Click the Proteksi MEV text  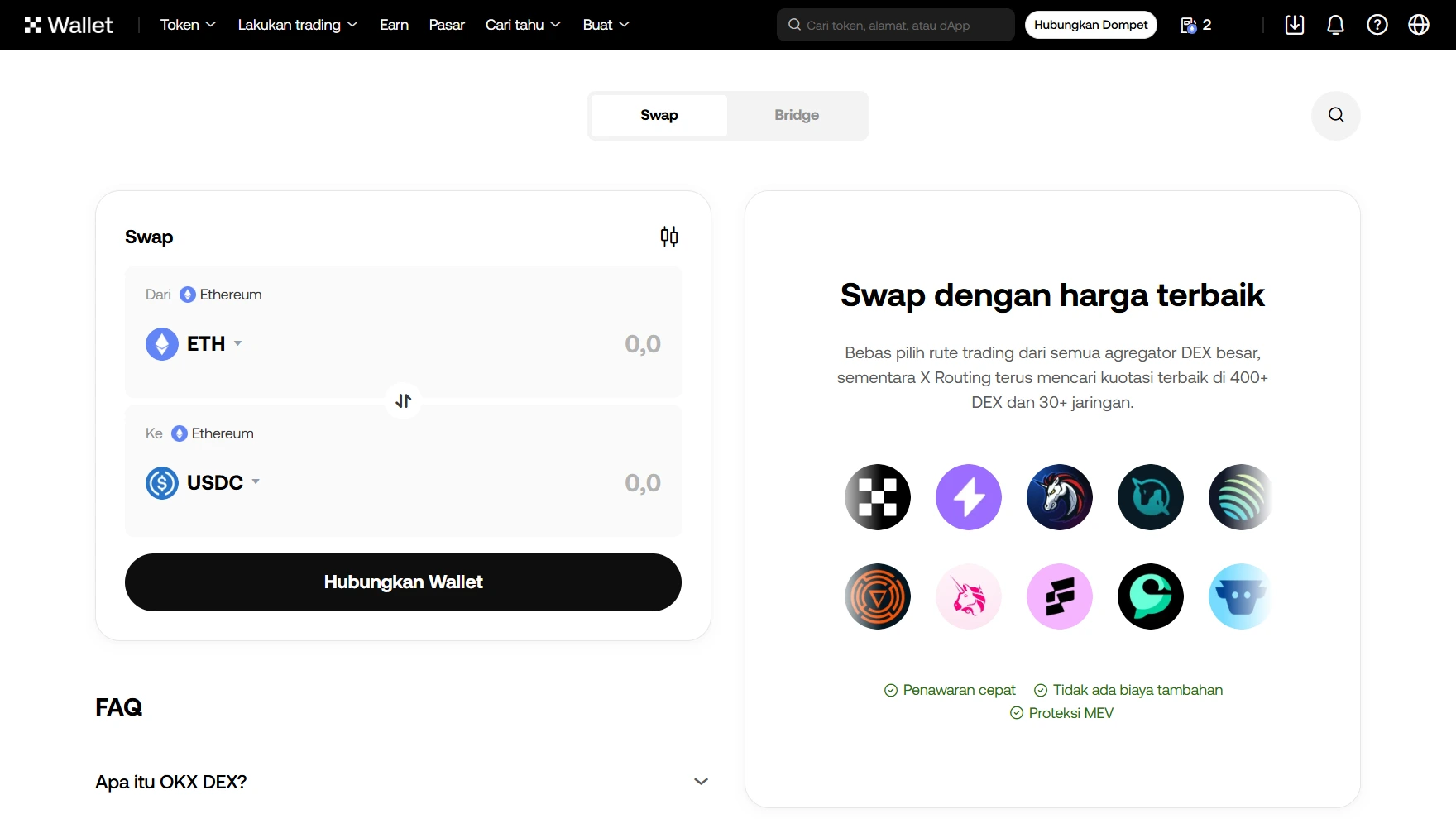click(1070, 713)
